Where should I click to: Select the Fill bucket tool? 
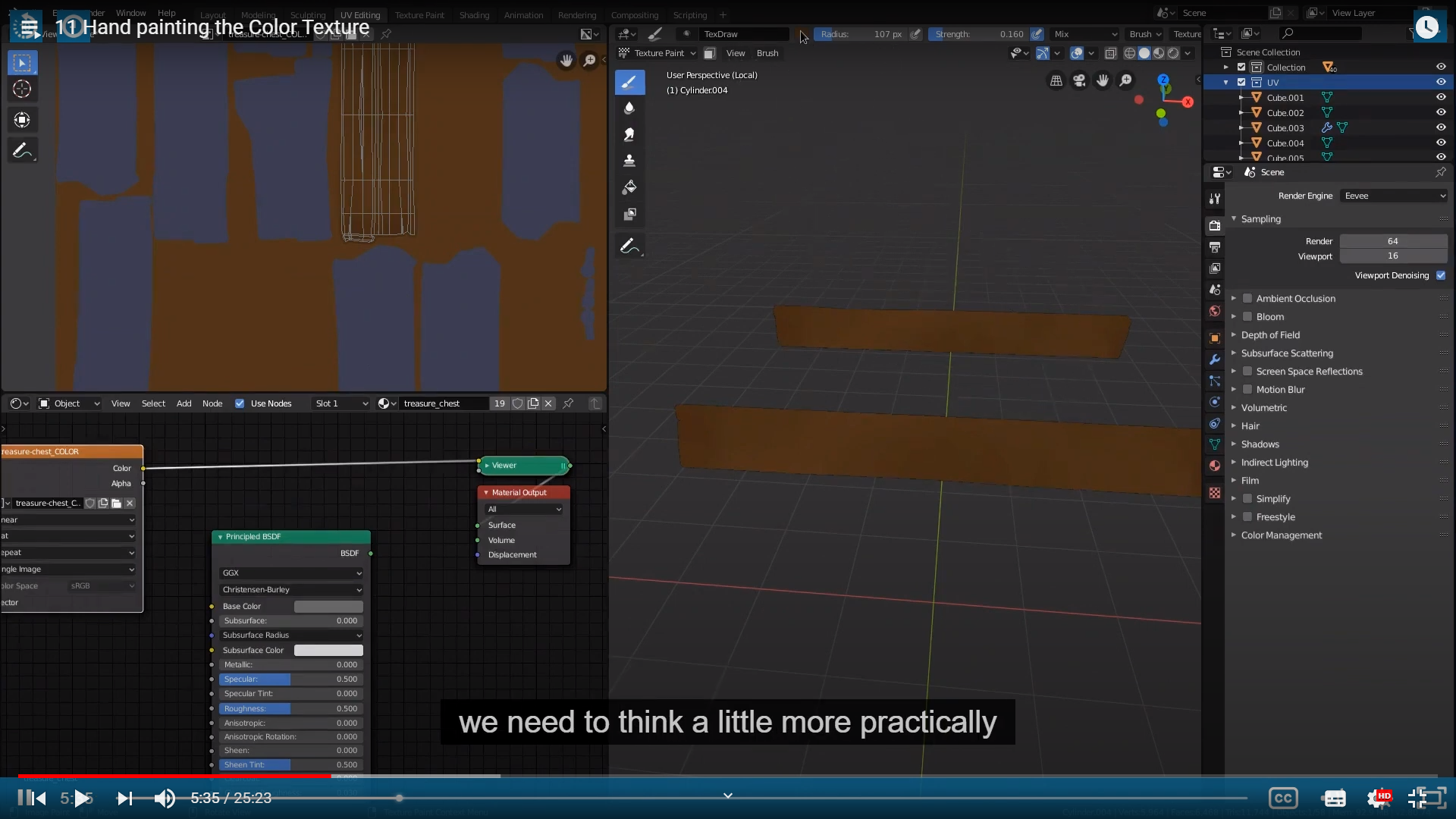tap(629, 187)
